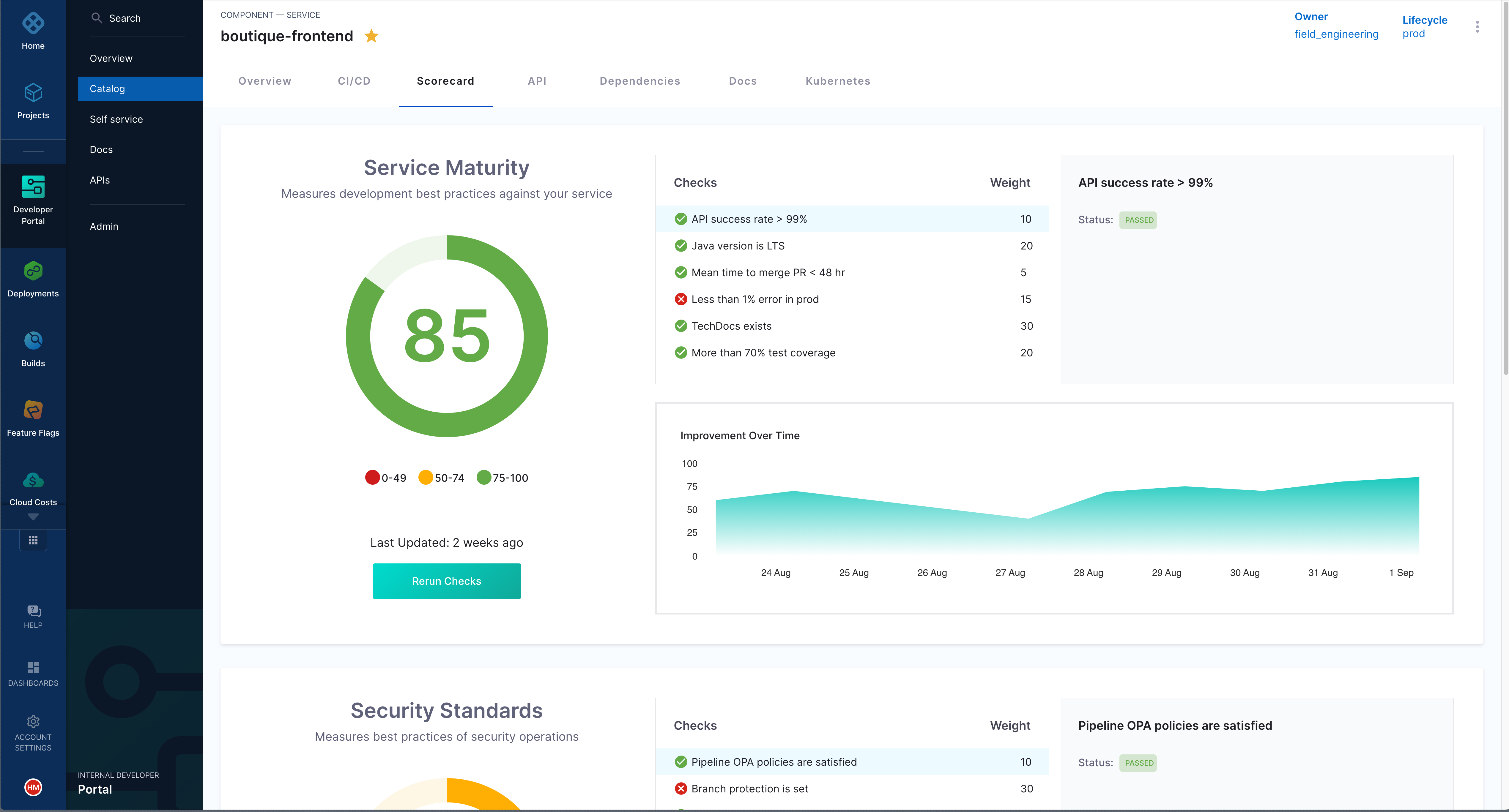This screenshot has width=1509, height=812.
Task: Open the Feature Flags module icon
Action: [x=33, y=410]
